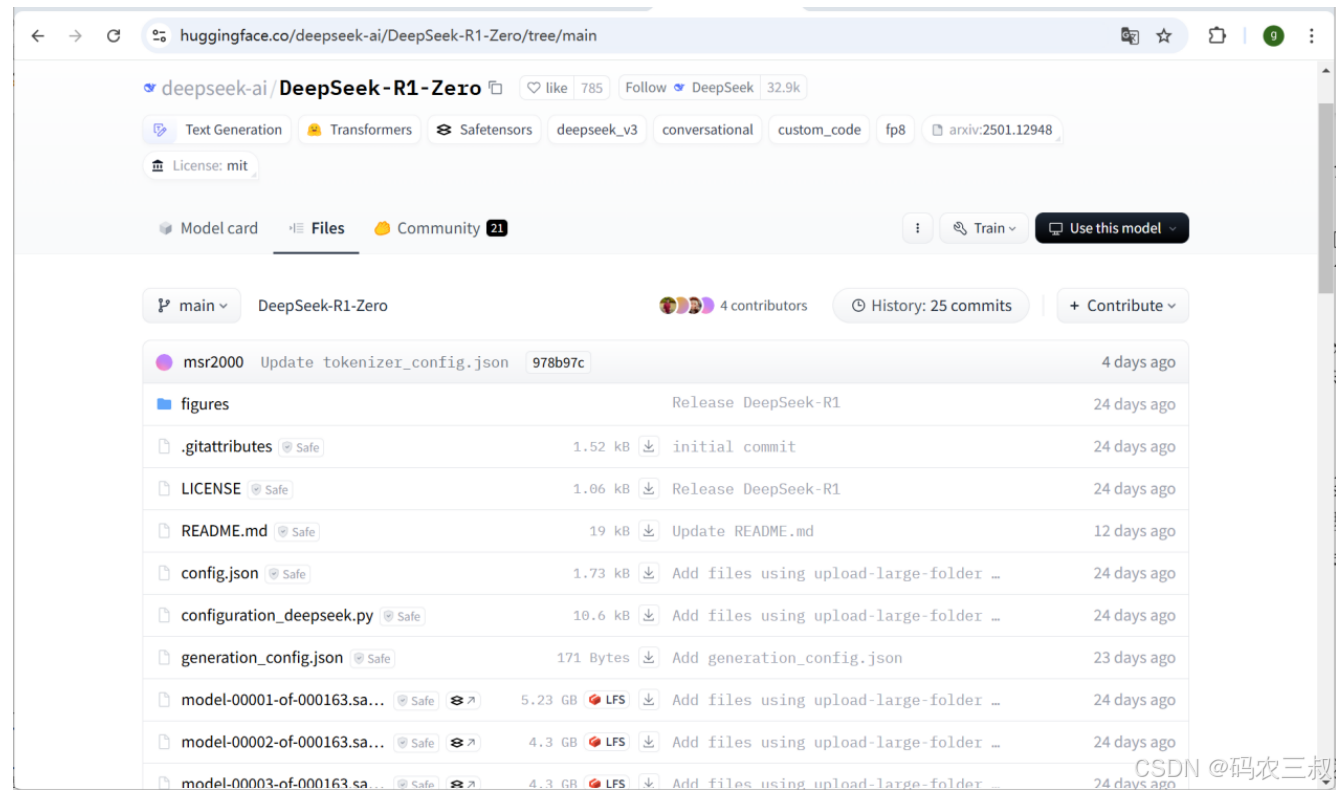Click the LFS badge on model-00002
This screenshot has width=1336, height=790.
606,742
